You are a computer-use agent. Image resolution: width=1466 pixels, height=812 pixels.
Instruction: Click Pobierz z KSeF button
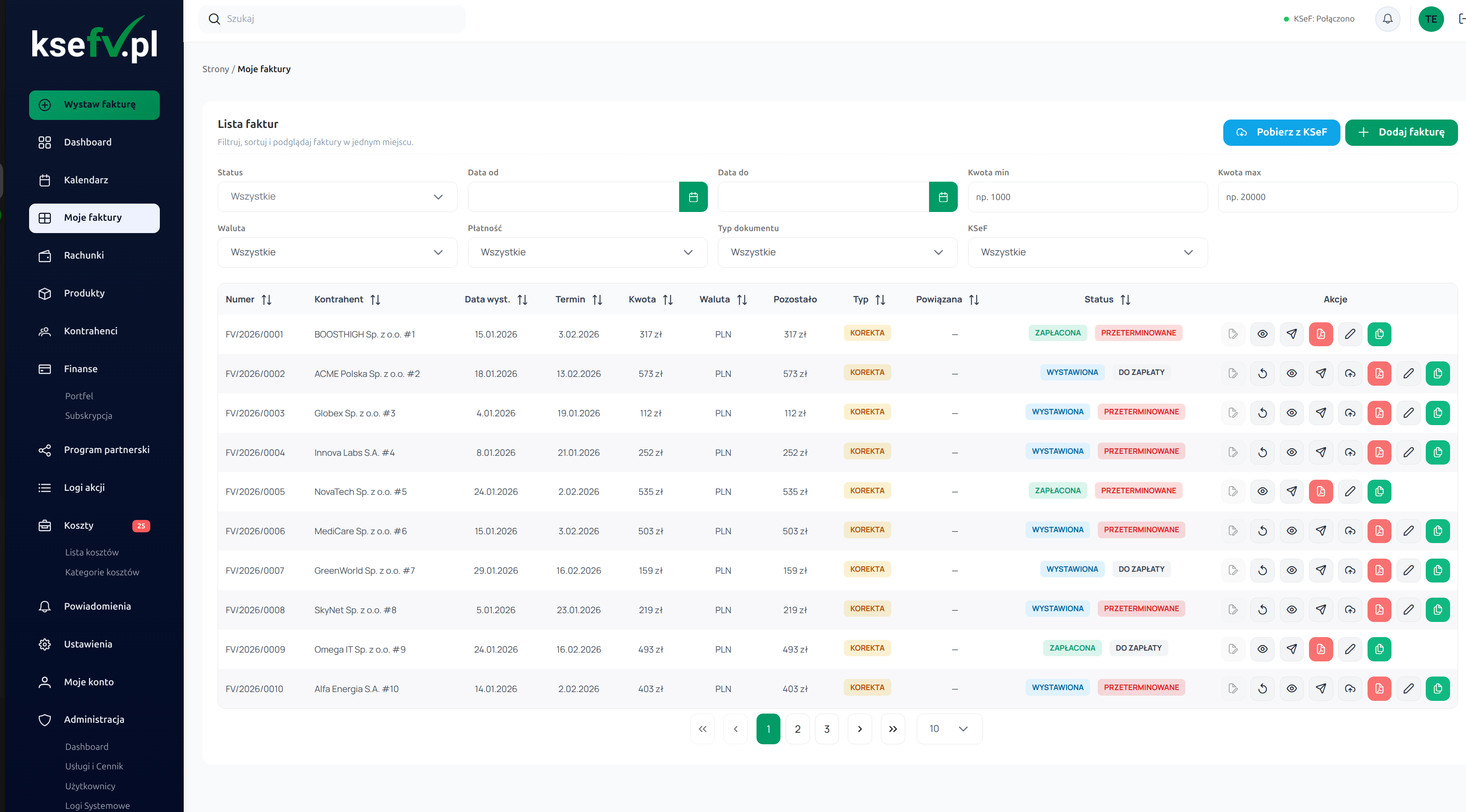click(x=1281, y=133)
